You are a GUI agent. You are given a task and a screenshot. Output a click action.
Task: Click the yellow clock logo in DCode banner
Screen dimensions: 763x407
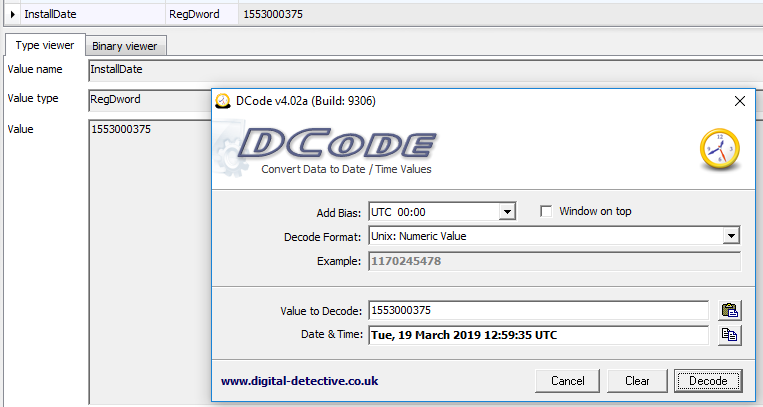pos(718,150)
